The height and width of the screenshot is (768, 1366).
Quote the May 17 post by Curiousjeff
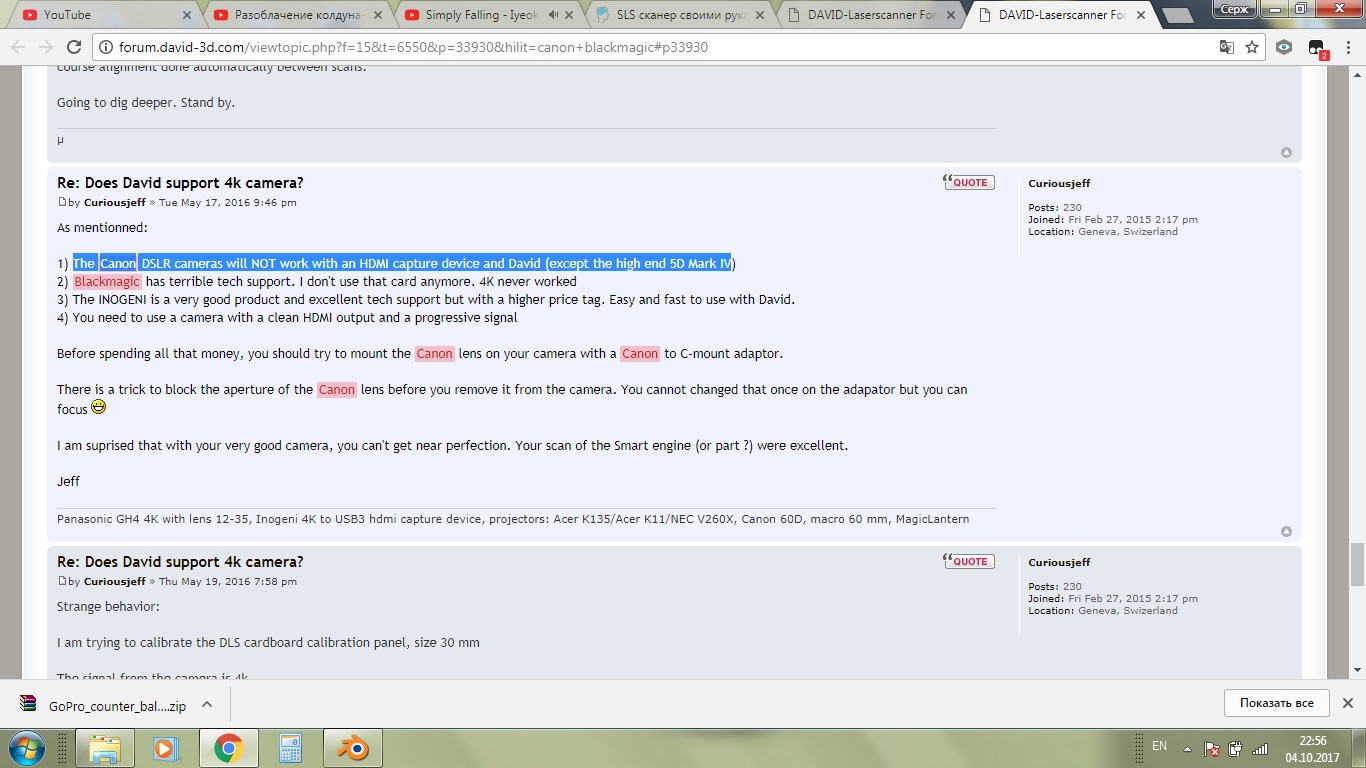(x=969, y=182)
